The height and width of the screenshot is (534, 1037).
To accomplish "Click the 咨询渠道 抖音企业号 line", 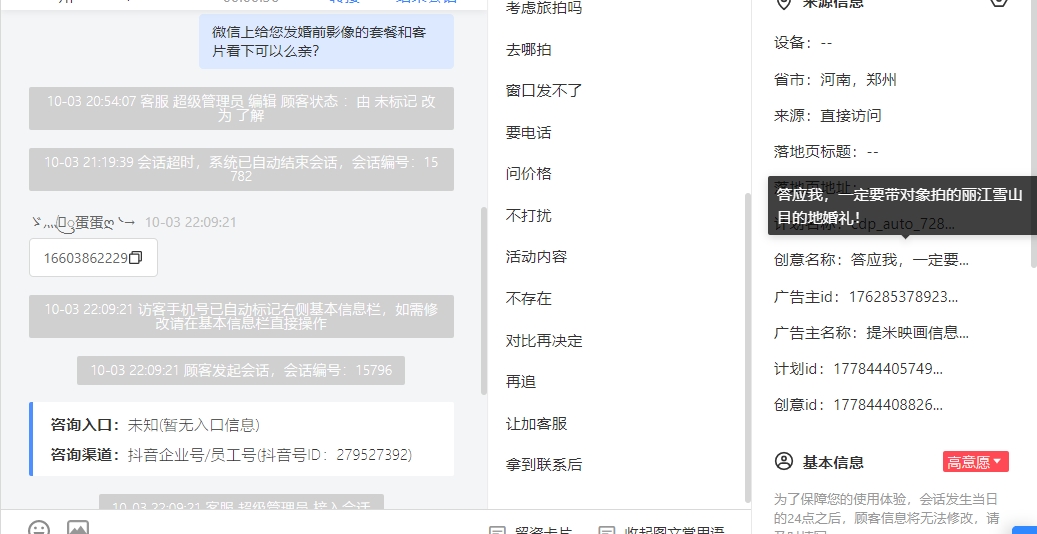I will 231,455.
